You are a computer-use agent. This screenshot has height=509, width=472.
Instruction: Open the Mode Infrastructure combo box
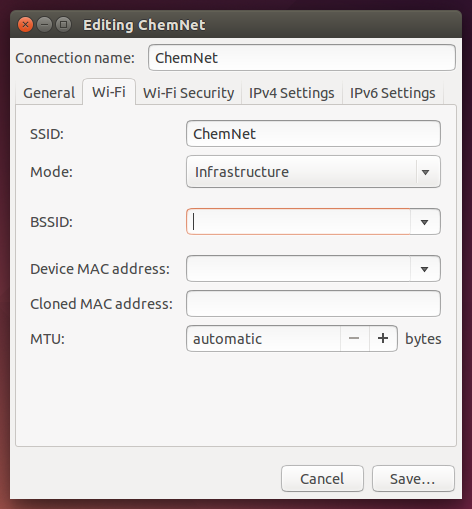313,172
